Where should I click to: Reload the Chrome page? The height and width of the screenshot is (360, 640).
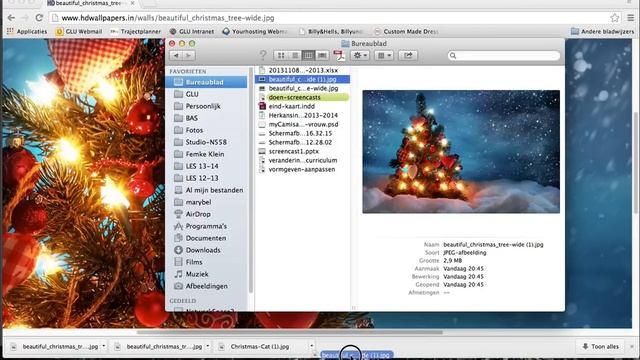point(39,18)
